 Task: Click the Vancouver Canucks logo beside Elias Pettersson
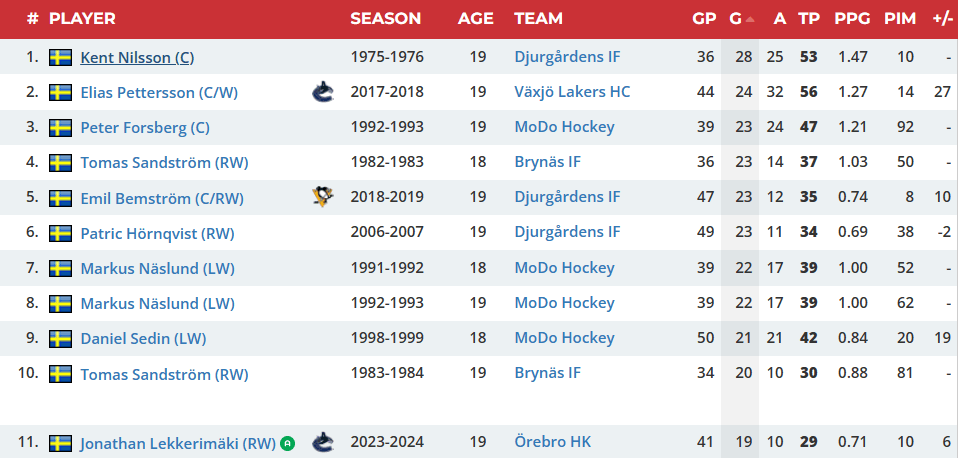(322, 92)
